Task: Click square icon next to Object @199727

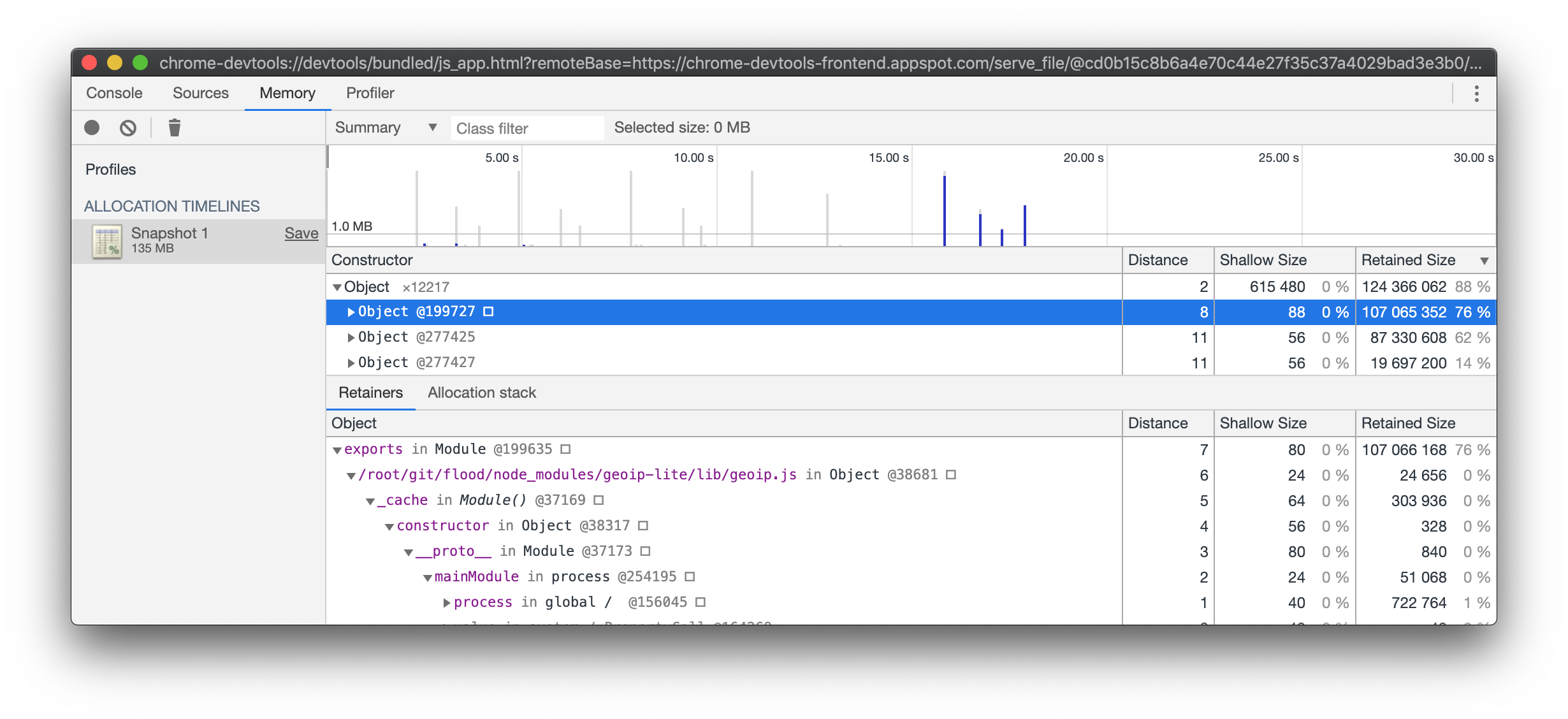Action: (489, 312)
